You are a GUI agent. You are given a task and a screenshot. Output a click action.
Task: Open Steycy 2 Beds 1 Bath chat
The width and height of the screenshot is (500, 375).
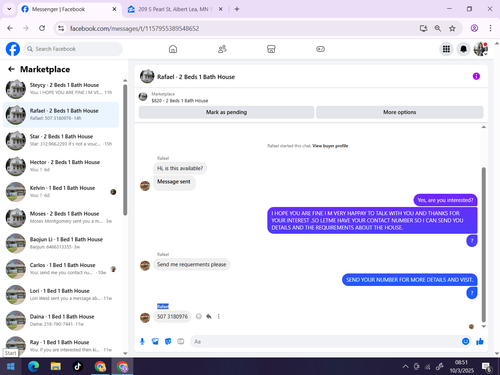tap(61, 89)
